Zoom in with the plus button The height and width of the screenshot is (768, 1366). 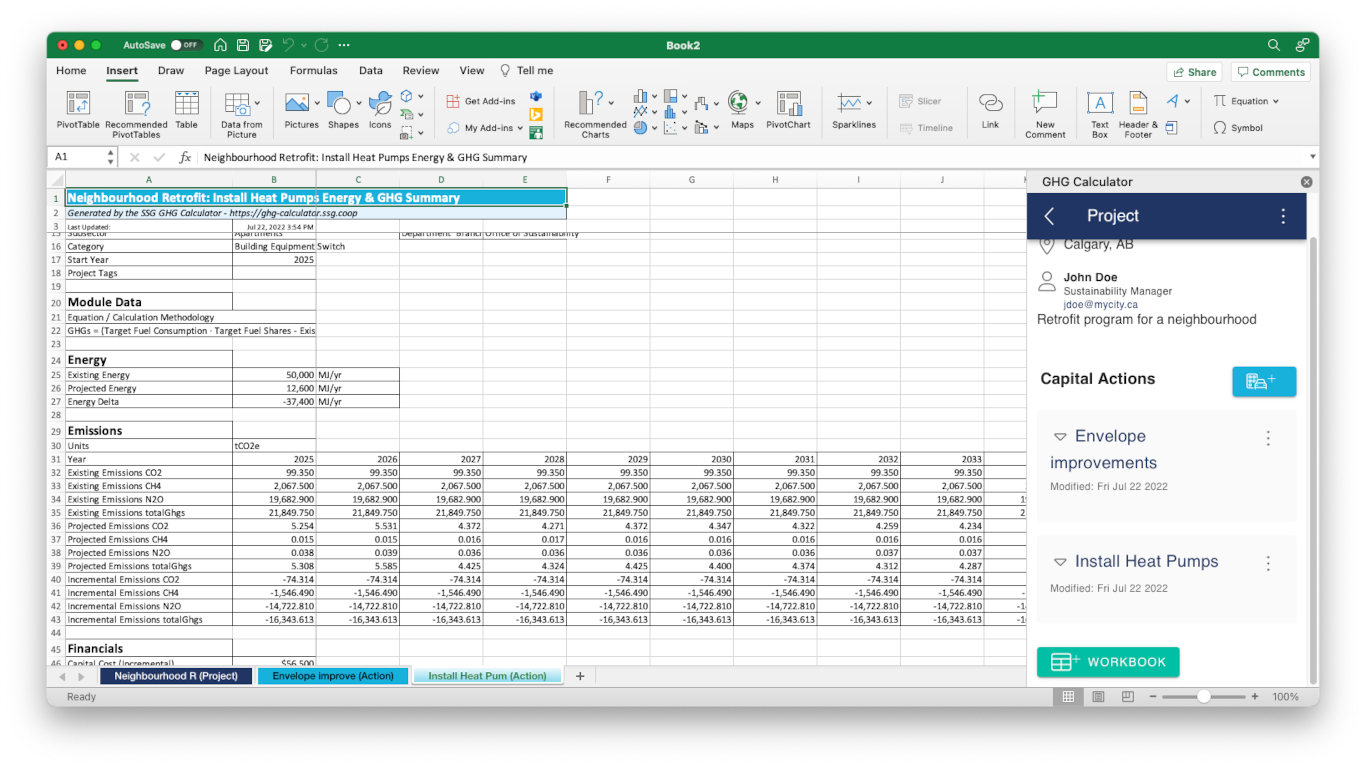(x=1255, y=696)
